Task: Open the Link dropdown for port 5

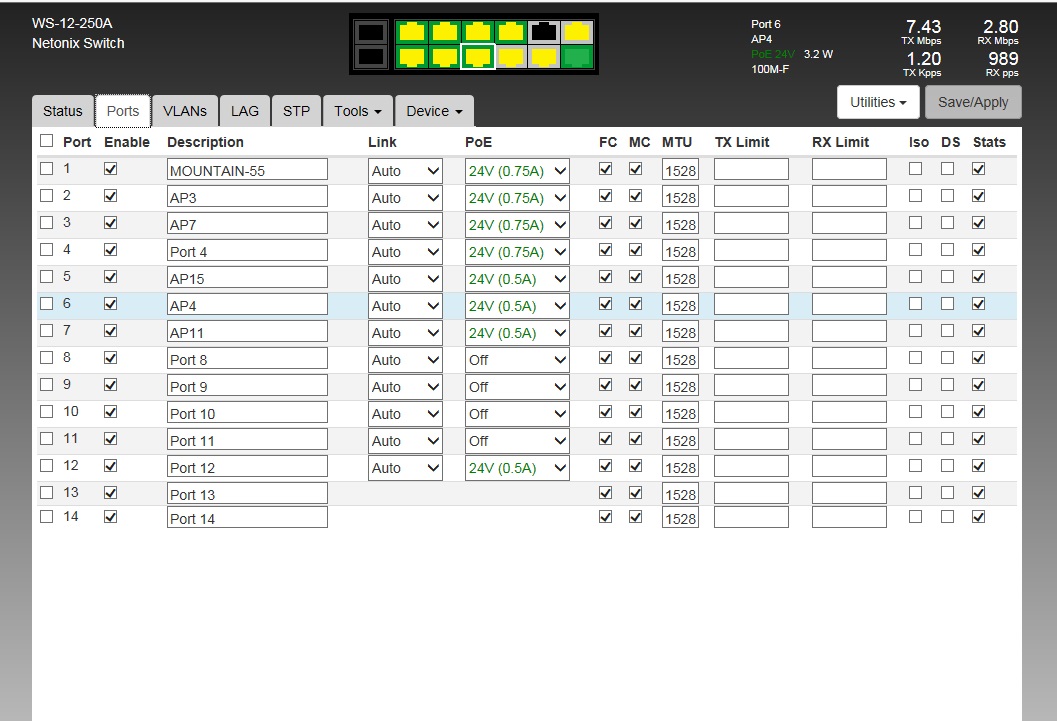Action: (405, 279)
